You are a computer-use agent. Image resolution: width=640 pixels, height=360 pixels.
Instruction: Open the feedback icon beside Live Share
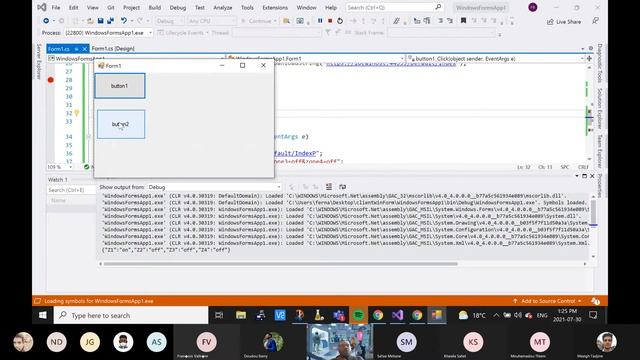click(595, 21)
